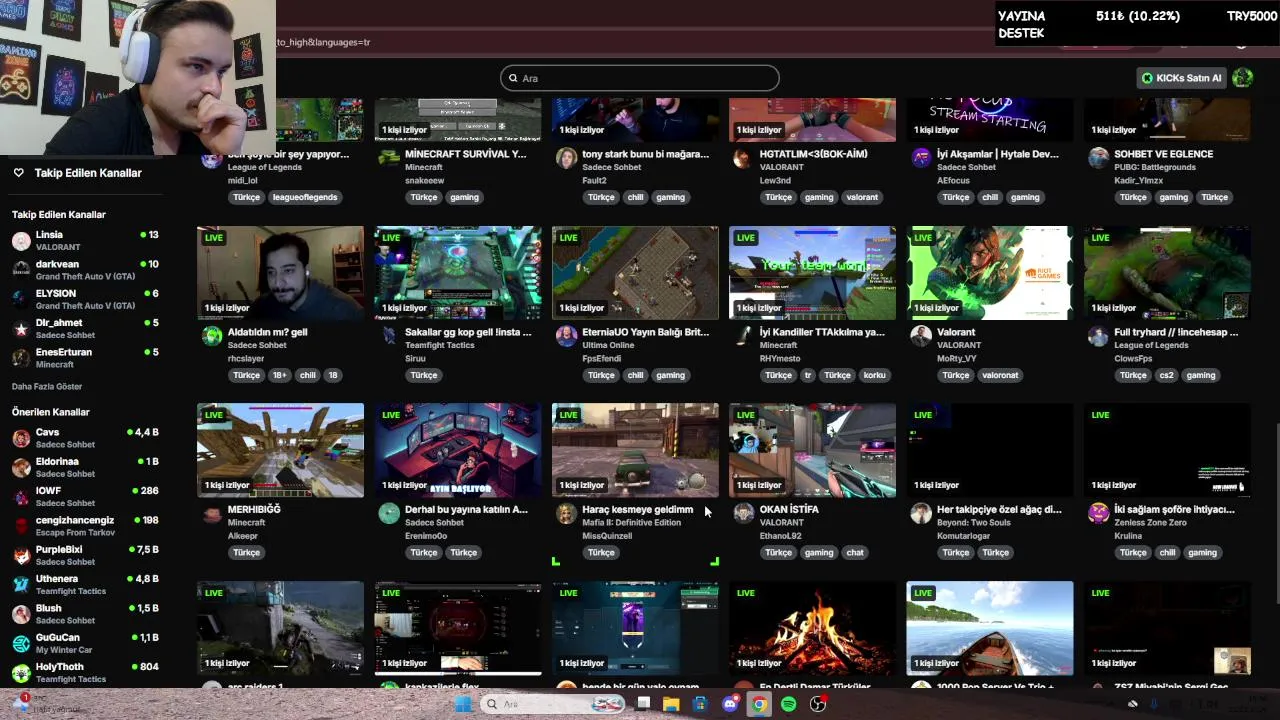This screenshot has height=720, width=1280.
Task: Click Krulina's avatar under İki sağlam şoföre
Action: coord(1098,513)
